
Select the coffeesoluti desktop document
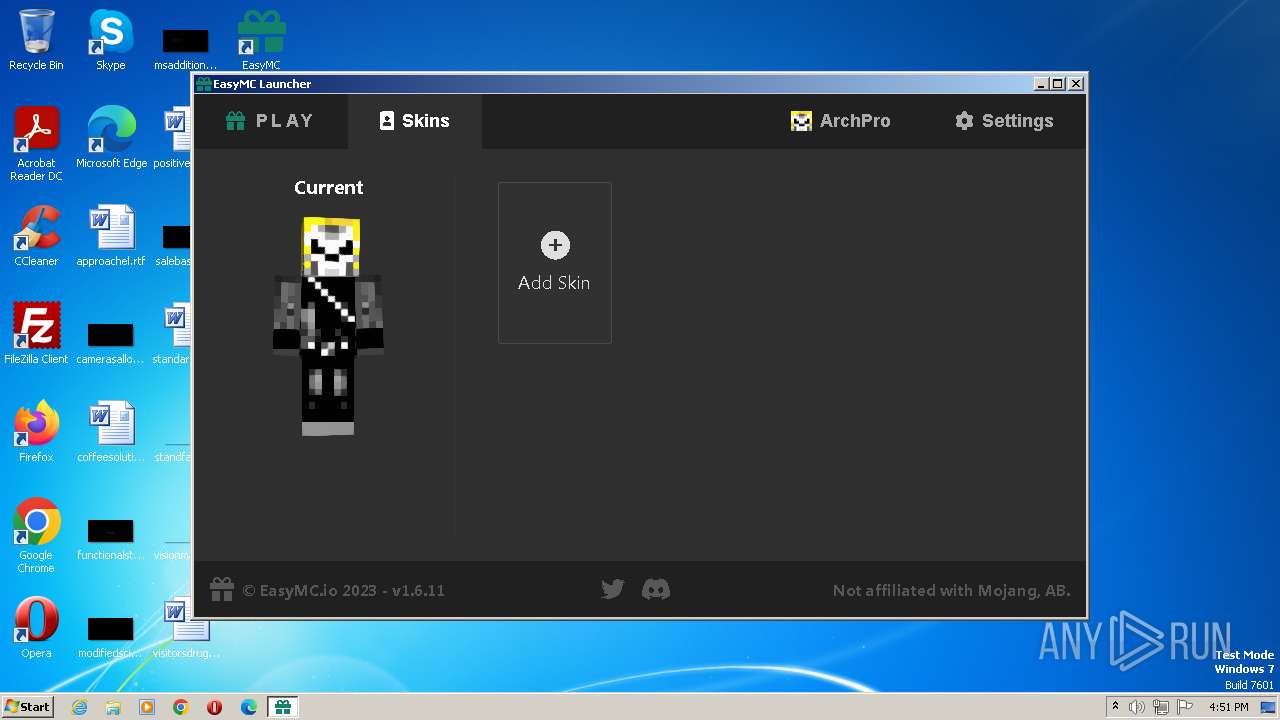click(111, 432)
